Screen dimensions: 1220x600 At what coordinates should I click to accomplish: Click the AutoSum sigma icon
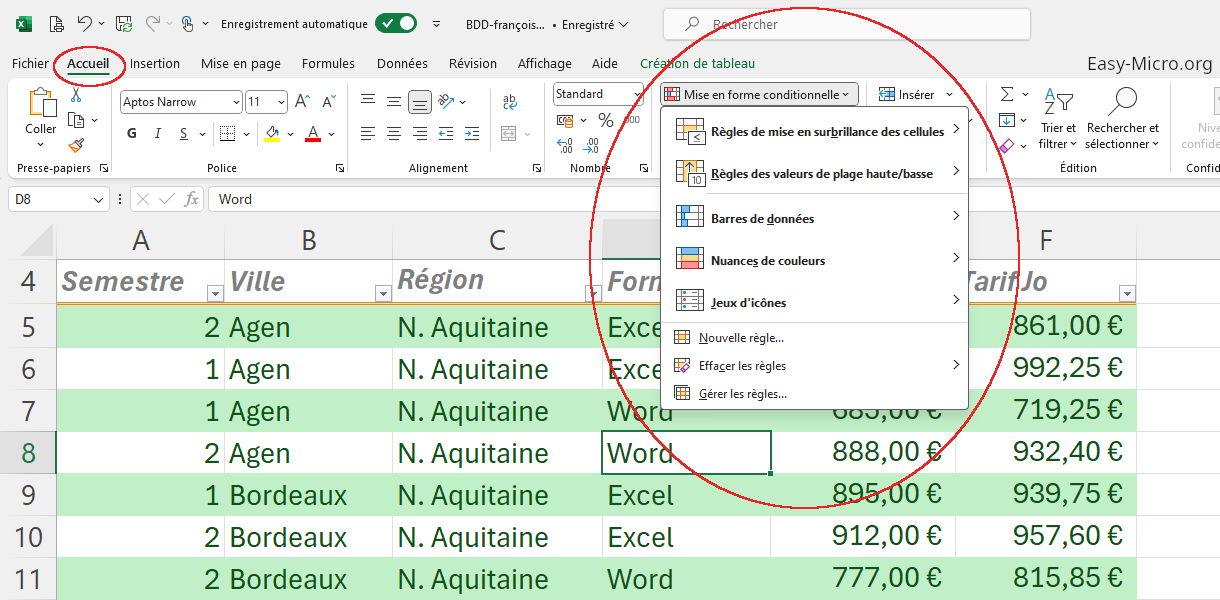click(x=1007, y=95)
